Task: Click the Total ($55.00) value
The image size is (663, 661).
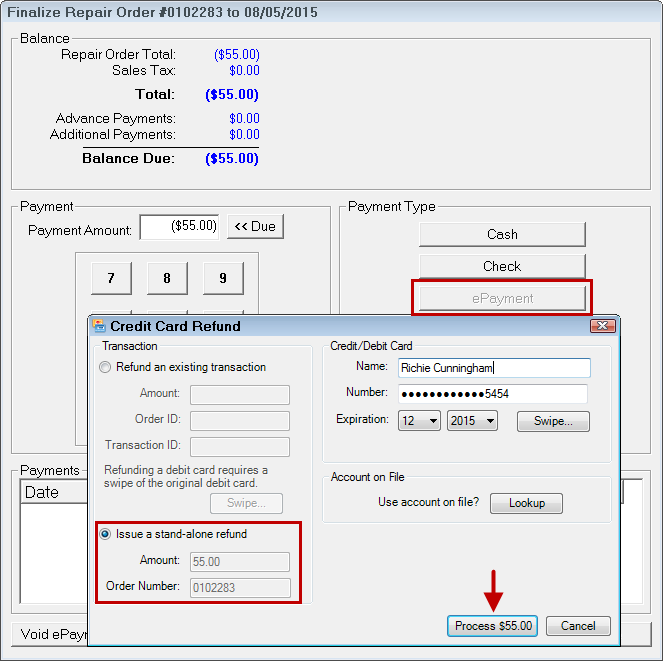Action: pyautogui.click(x=232, y=94)
